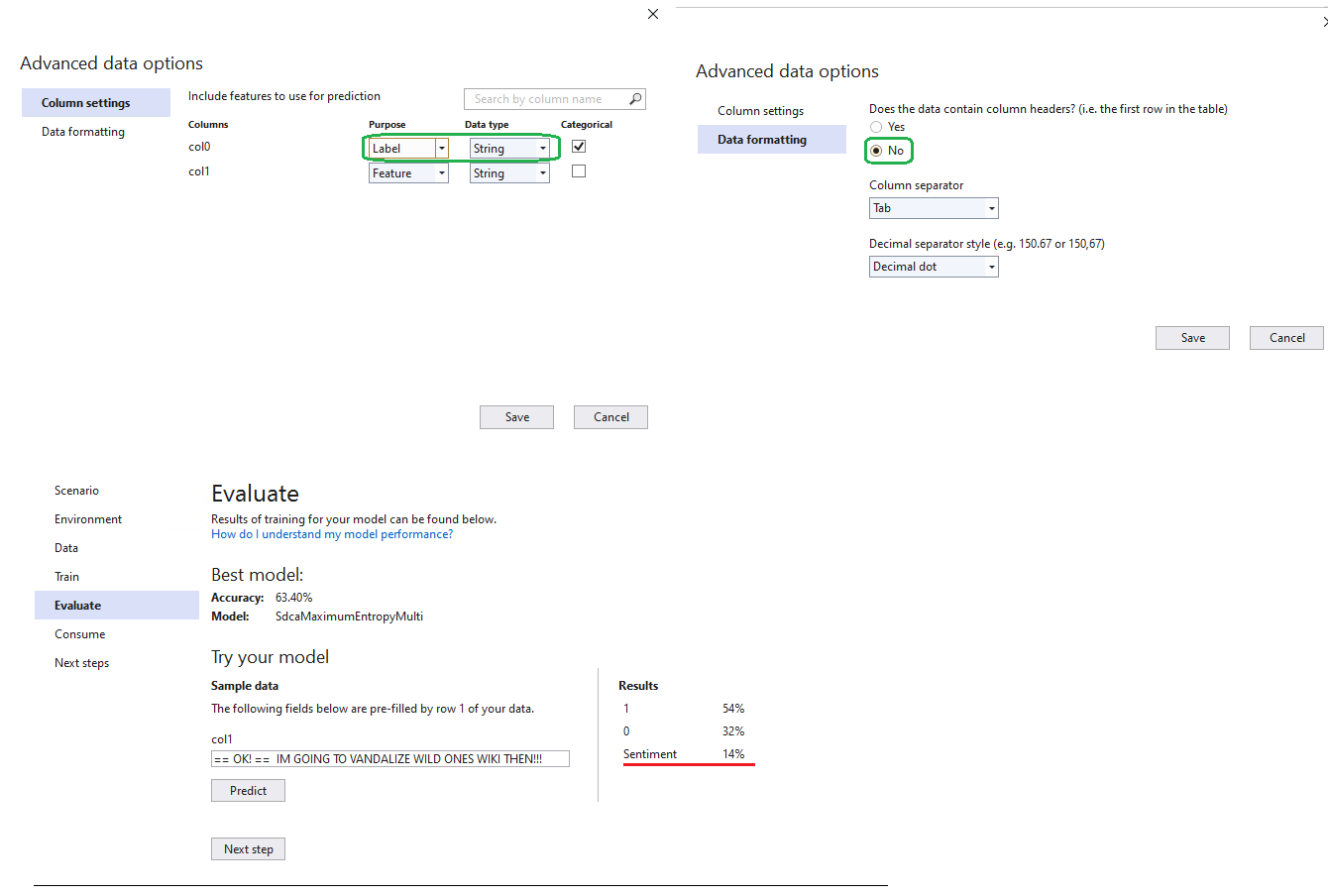Screen dimensions: 1328x896
Task: Switch to the Data formatting tab
Action: (x=81, y=131)
